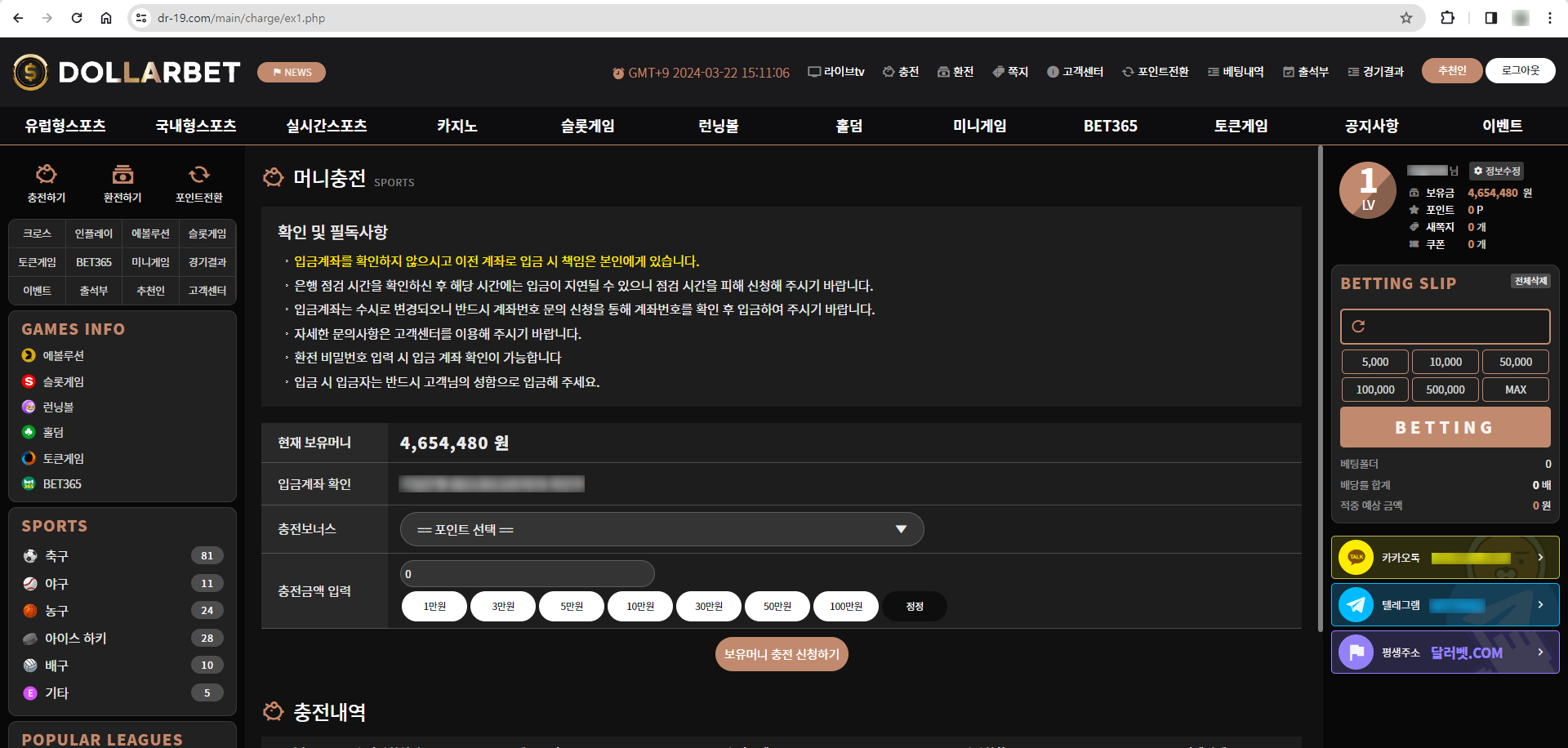Click the MAX bet amount button
The width and height of the screenshot is (1568, 748).
(x=1516, y=390)
